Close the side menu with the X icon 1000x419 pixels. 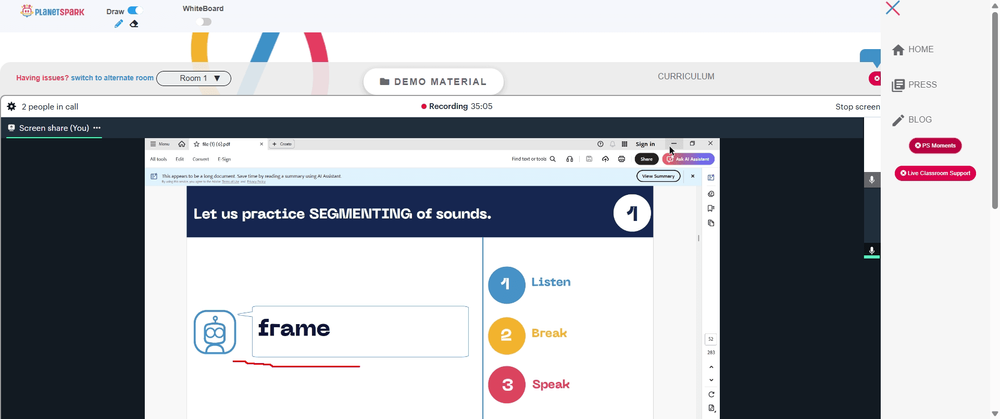(x=893, y=8)
